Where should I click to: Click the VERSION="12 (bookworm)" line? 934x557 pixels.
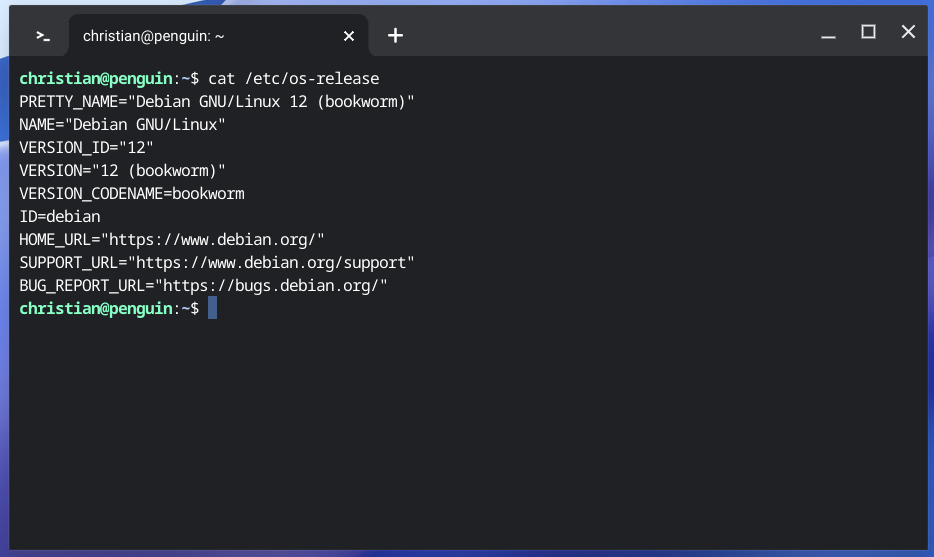[x=122, y=171]
